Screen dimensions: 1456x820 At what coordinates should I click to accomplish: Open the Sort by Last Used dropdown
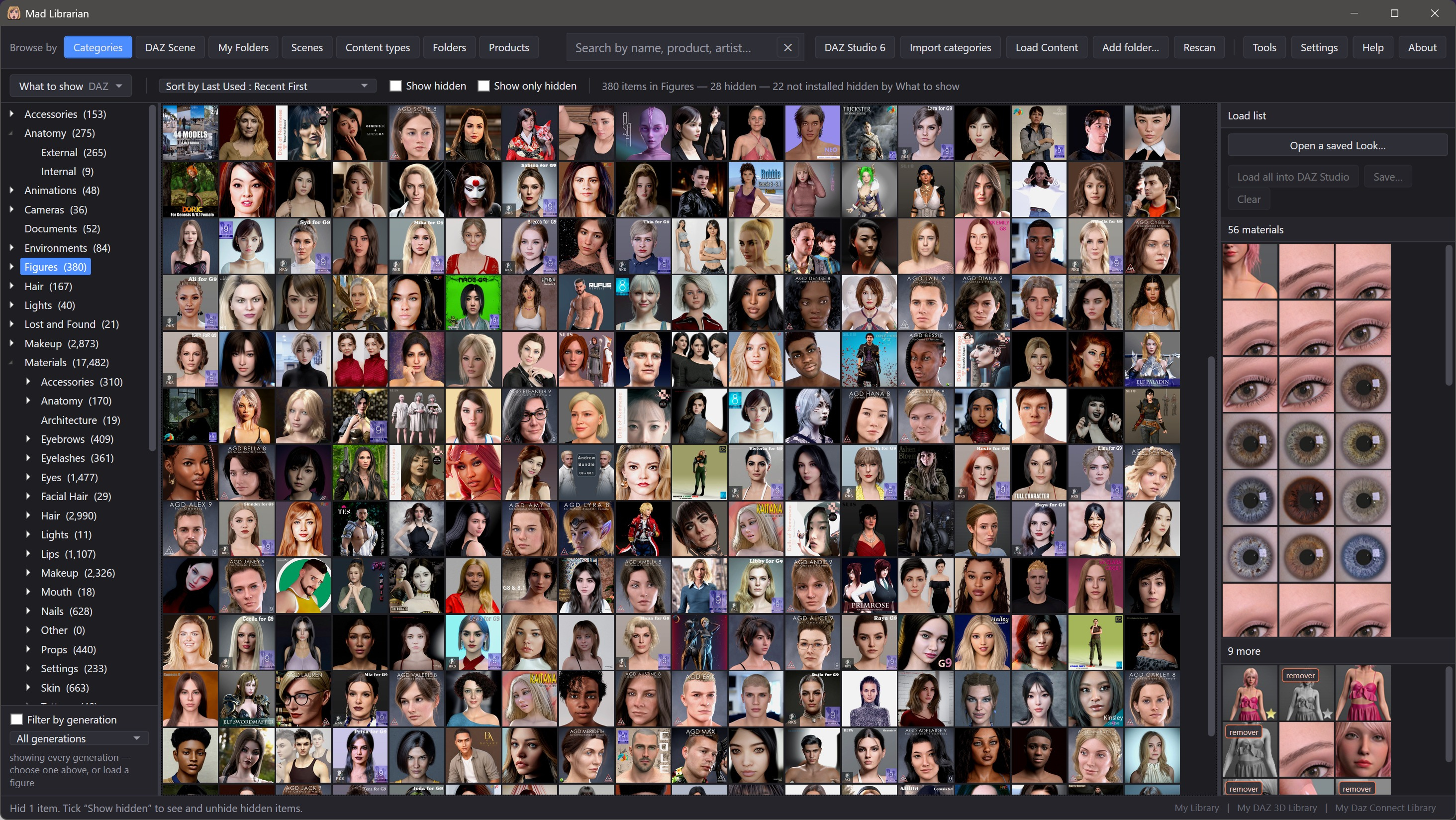click(x=267, y=86)
